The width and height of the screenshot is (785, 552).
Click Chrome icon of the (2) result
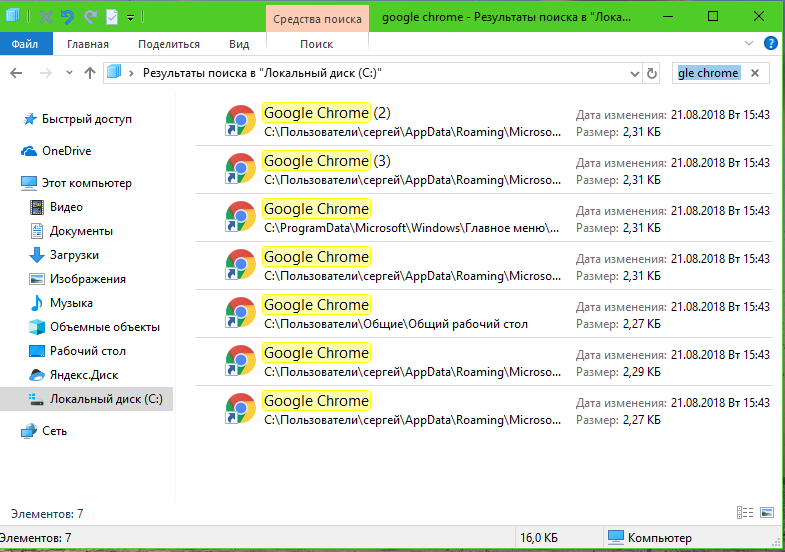point(240,121)
